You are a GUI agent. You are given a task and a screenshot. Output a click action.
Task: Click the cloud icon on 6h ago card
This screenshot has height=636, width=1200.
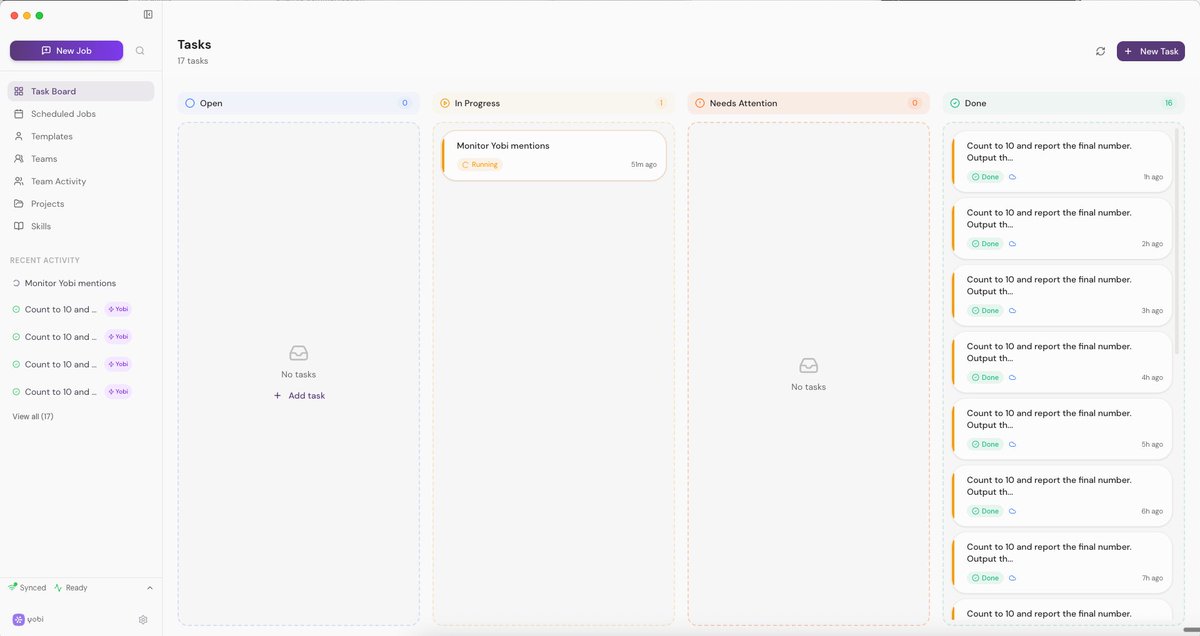[x=1012, y=511]
